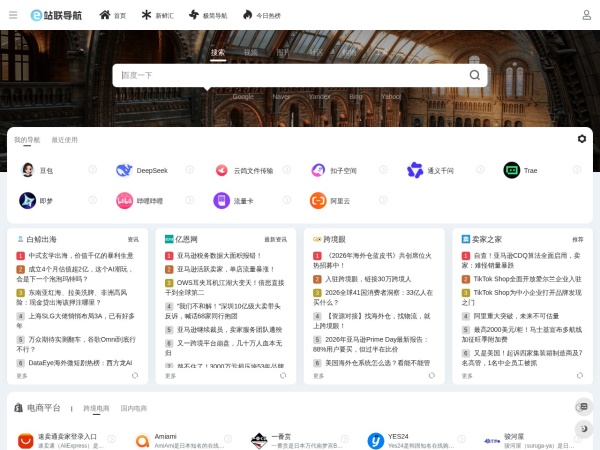Screen dimensions: 600x450
Task: Open the Amiami site icon
Action: [142, 441]
